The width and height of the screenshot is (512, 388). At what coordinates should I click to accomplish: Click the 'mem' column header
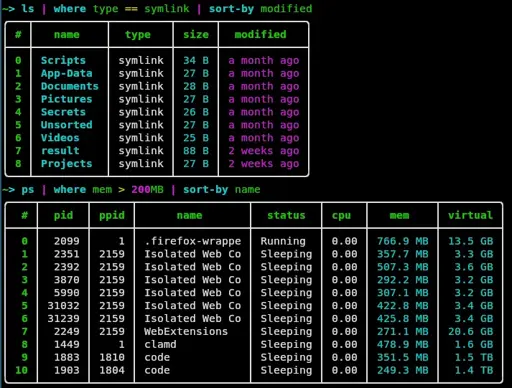click(x=399, y=215)
